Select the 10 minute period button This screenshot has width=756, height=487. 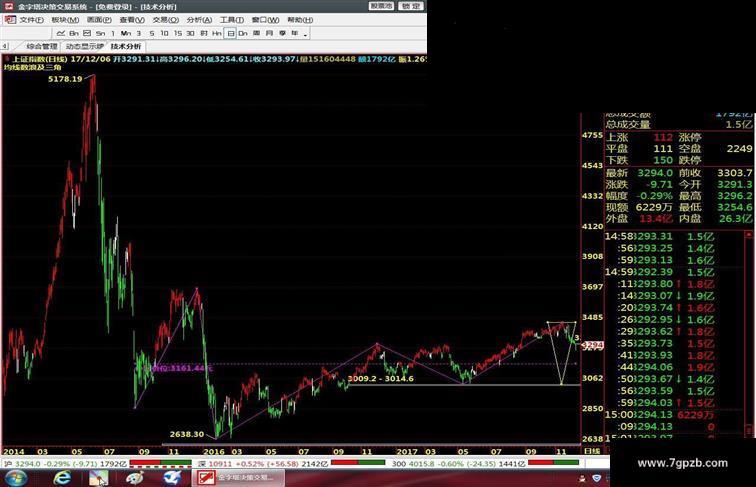164,33
